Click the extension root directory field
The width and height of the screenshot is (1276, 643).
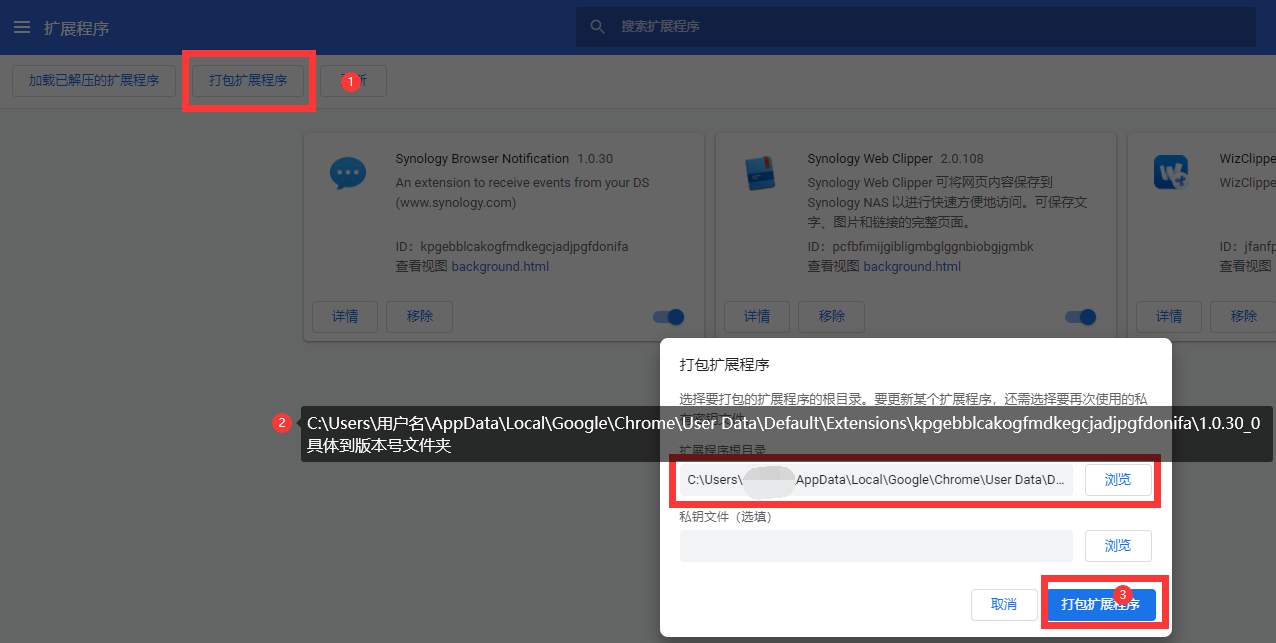(x=876, y=480)
